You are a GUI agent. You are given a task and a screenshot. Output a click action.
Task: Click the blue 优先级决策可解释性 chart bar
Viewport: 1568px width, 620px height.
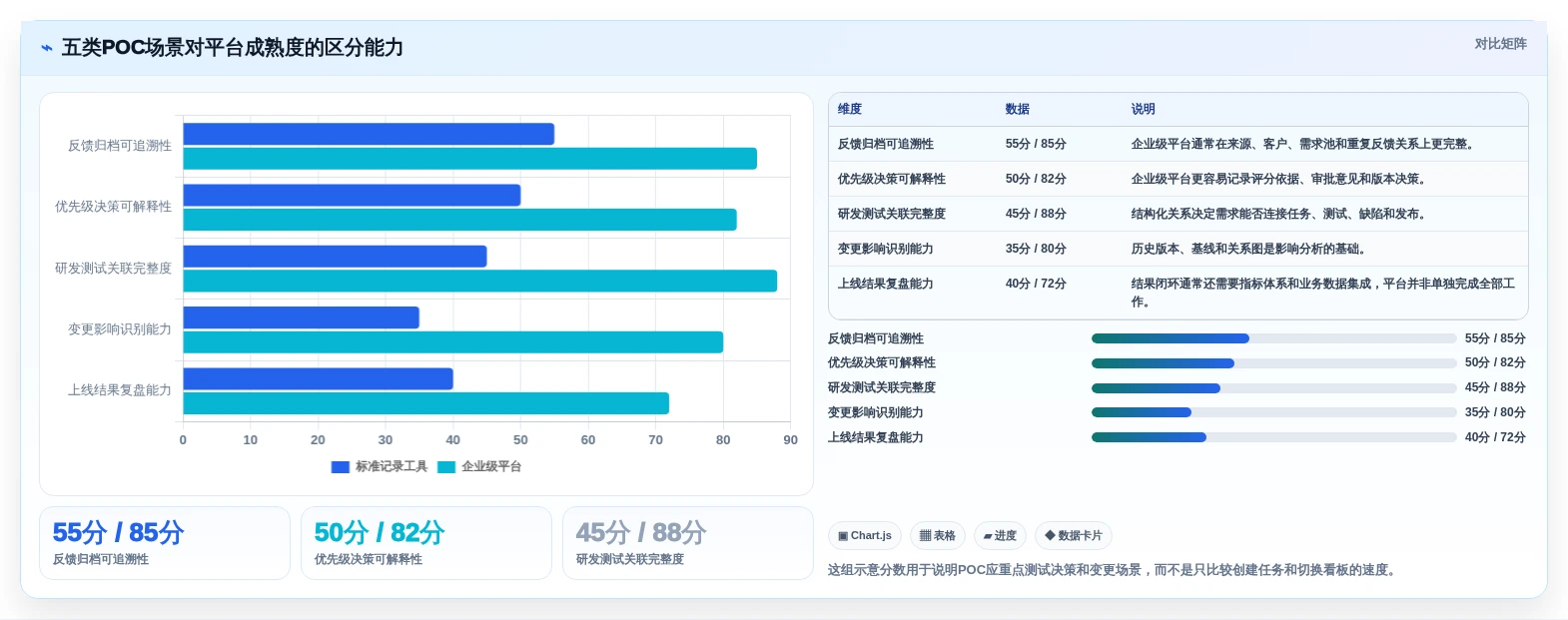(352, 195)
